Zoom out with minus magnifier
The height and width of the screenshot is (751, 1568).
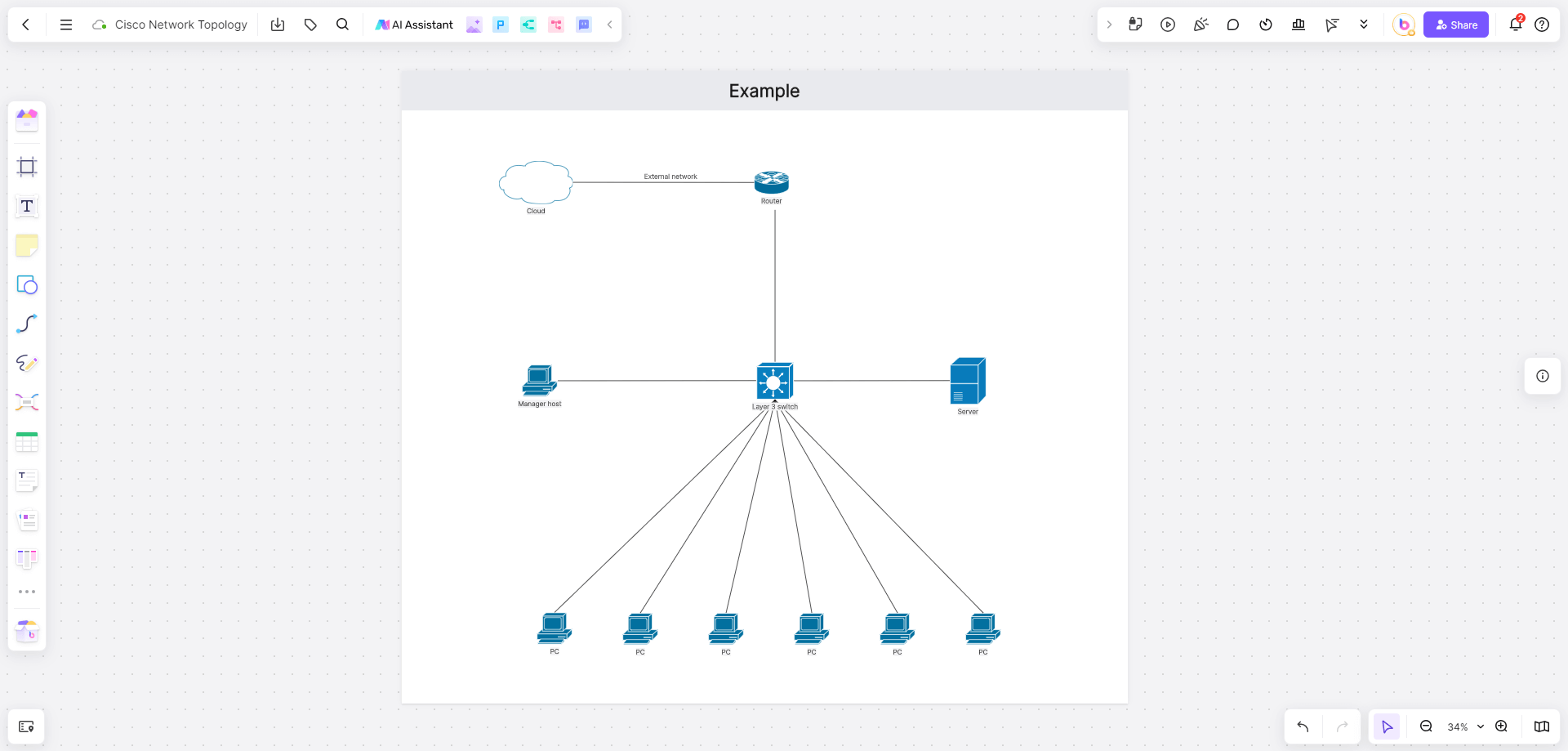click(1426, 726)
